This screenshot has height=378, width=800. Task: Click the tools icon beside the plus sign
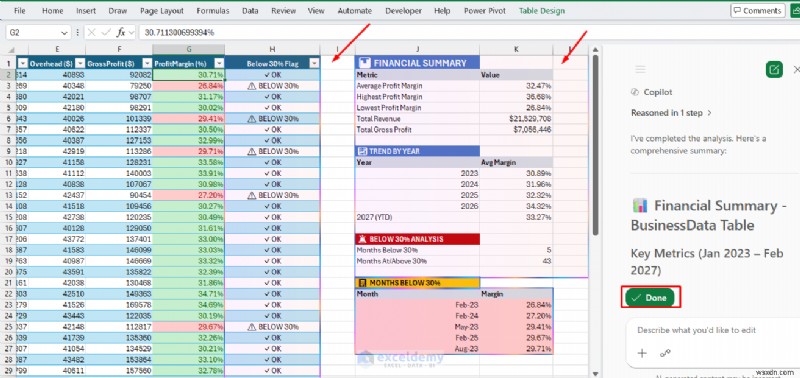point(665,353)
